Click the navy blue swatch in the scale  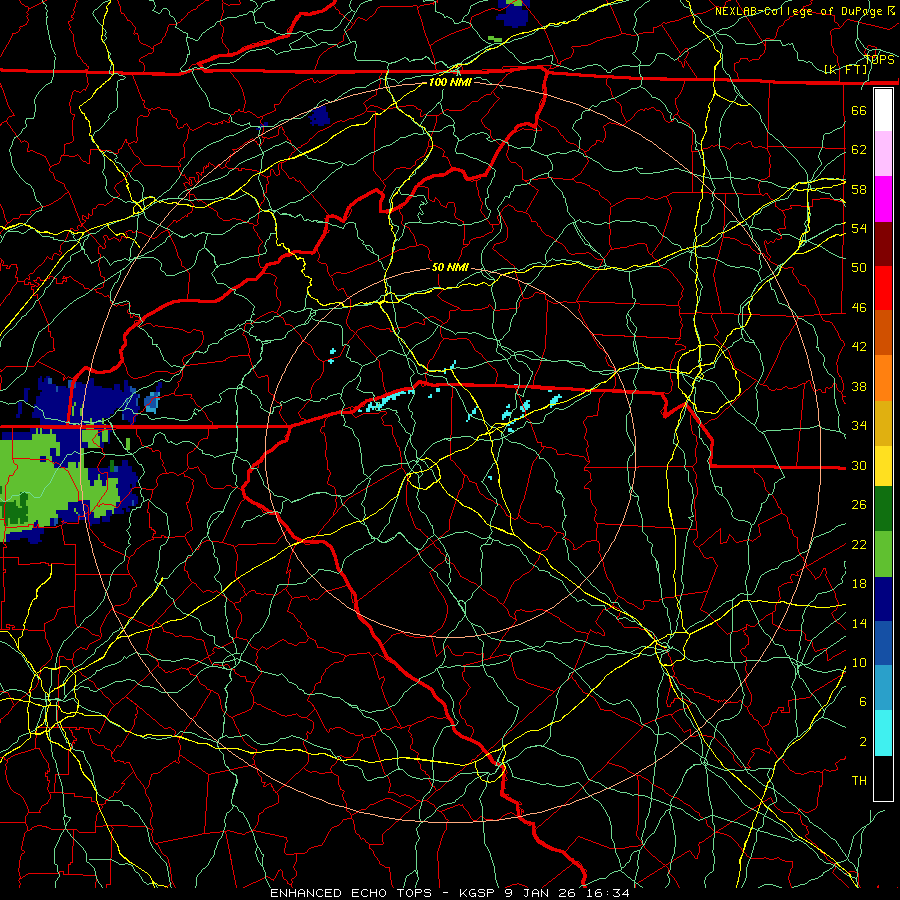[883, 599]
